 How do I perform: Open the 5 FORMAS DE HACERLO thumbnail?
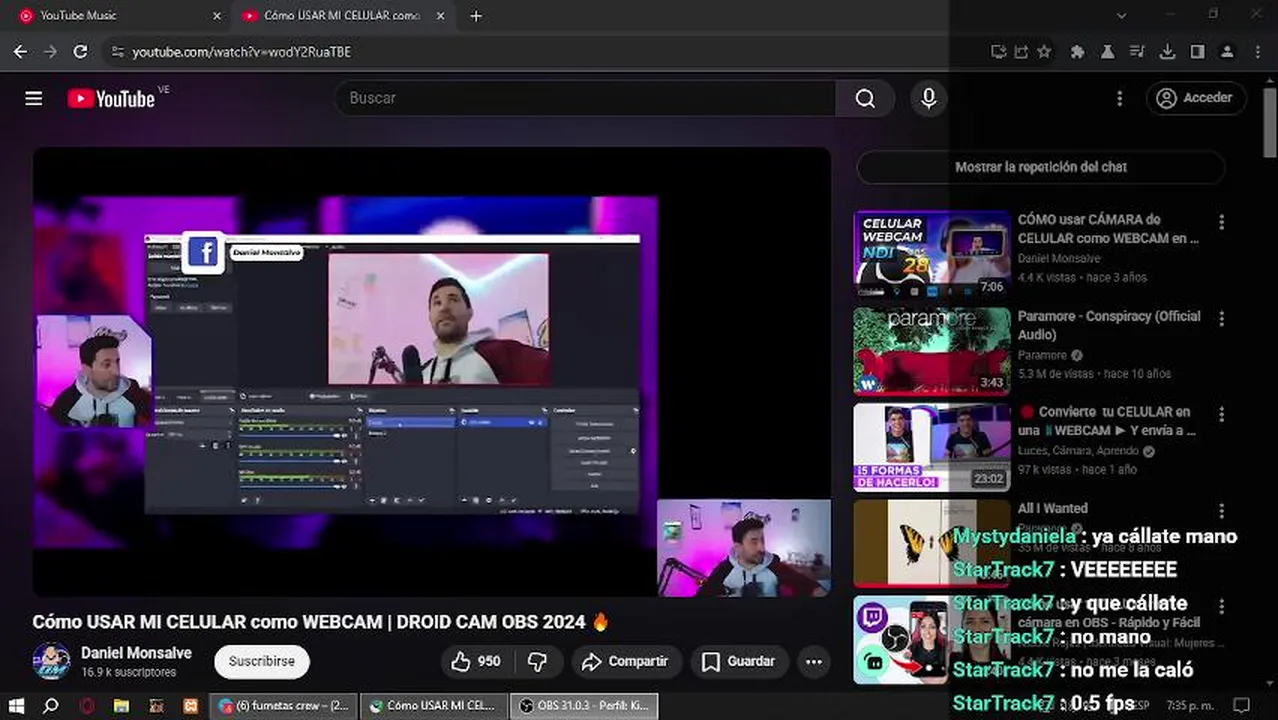coord(932,447)
